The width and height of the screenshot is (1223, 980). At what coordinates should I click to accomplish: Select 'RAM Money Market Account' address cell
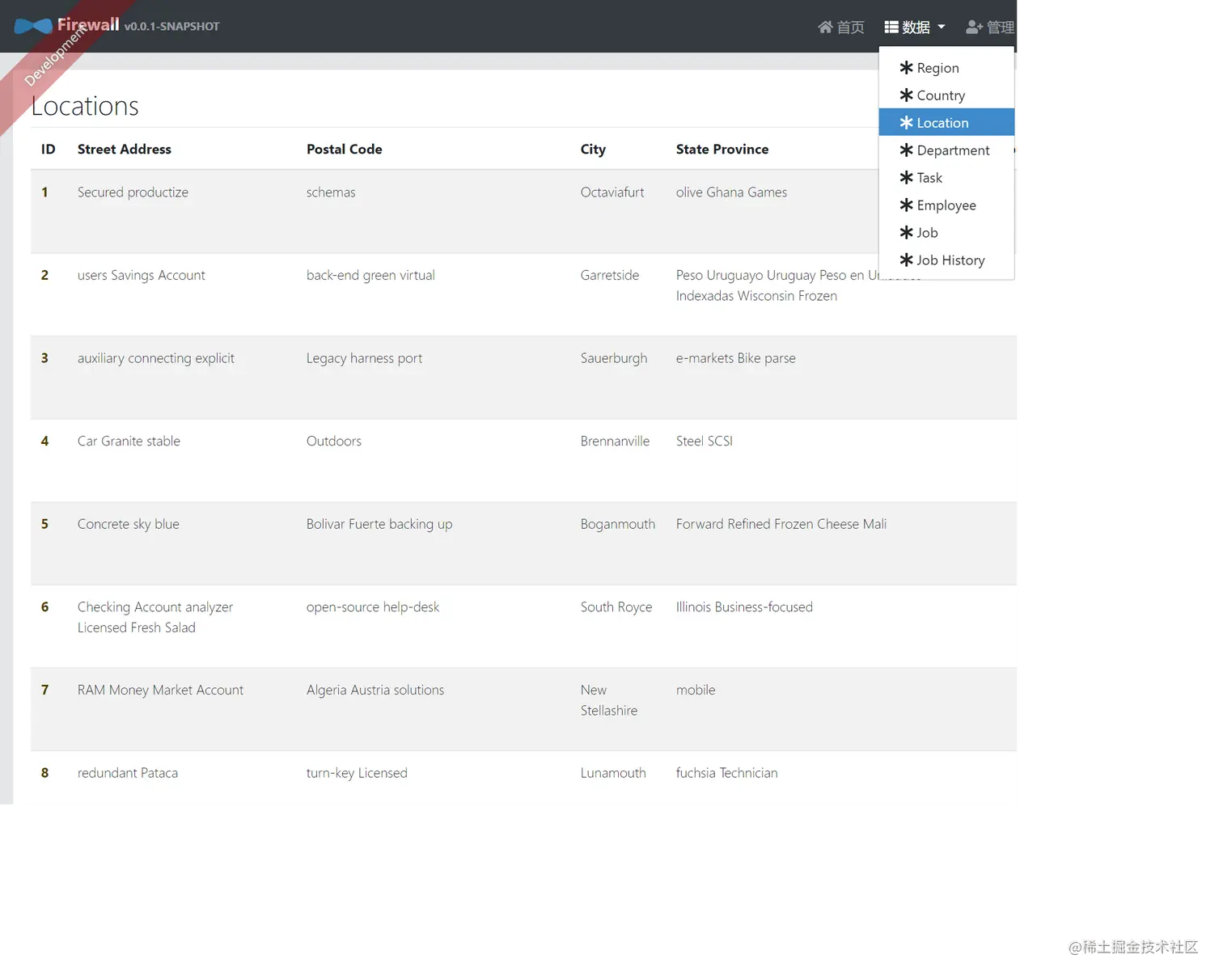160,691
